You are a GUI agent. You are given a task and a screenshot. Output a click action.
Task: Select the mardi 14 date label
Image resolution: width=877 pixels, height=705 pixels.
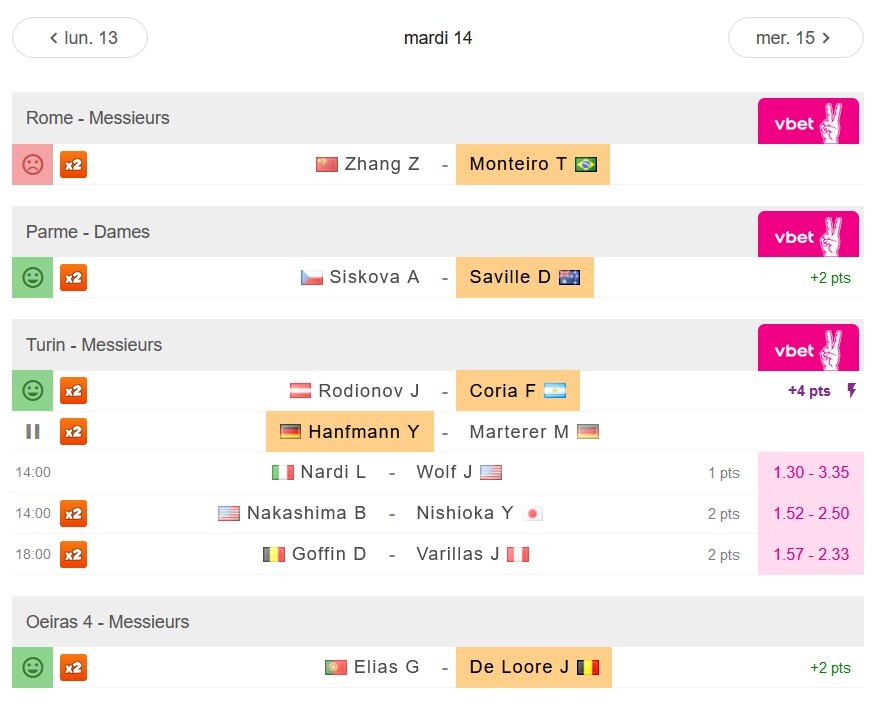438,37
